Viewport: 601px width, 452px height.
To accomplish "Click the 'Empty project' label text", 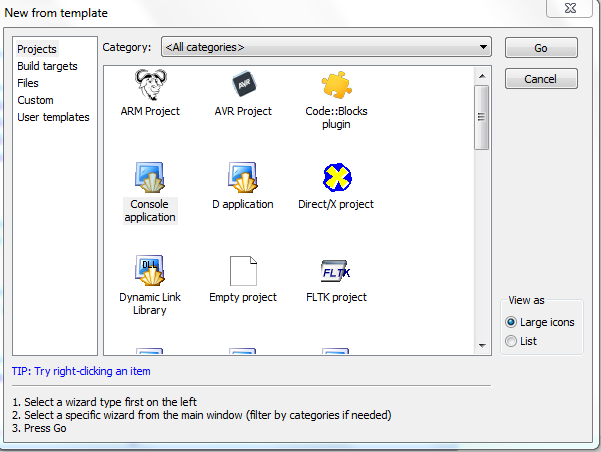I will (x=243, y=297).
